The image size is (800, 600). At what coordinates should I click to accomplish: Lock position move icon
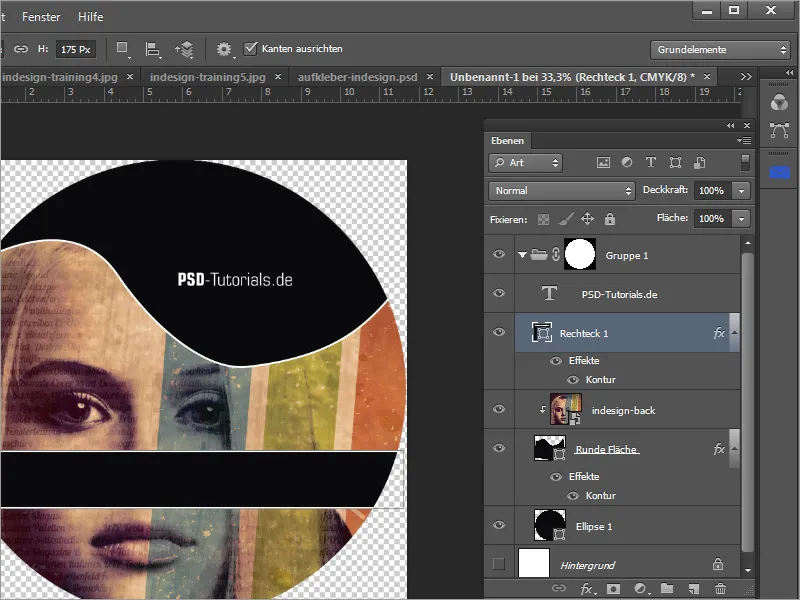[587, 219]
